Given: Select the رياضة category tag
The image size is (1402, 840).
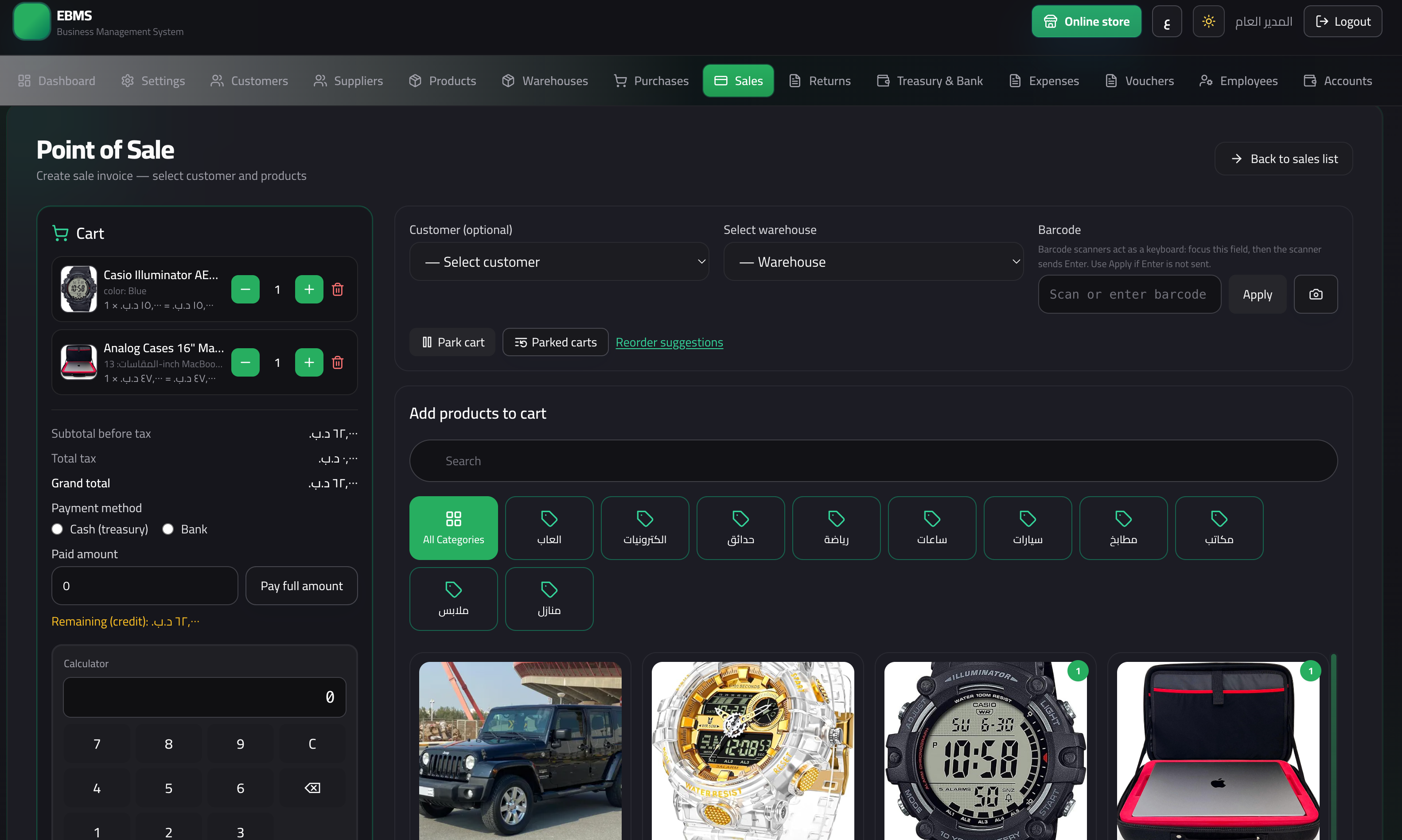Looking at the screenshot, I should [x=836, y=528].
